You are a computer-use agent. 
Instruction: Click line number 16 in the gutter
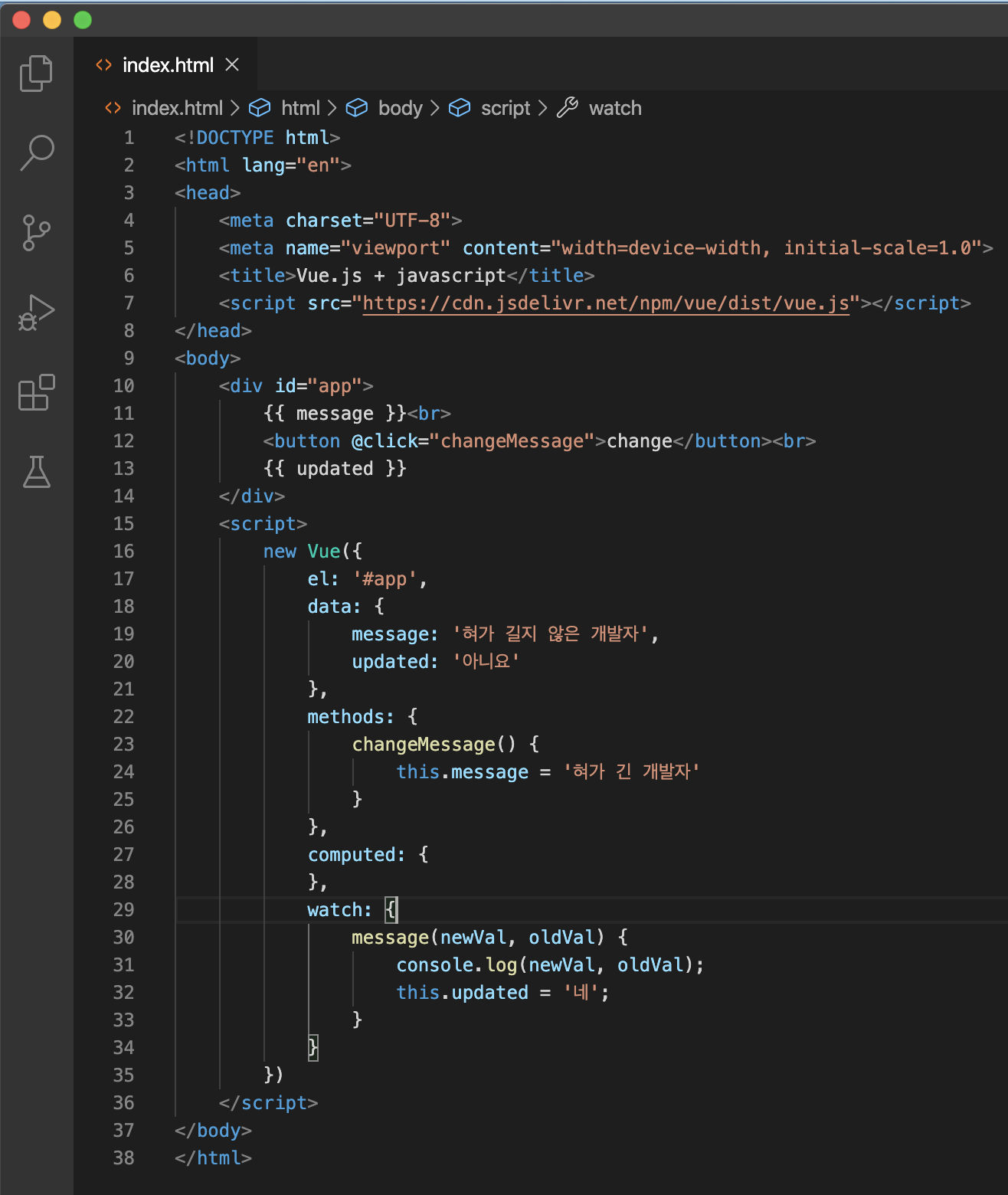click(123, 552)
